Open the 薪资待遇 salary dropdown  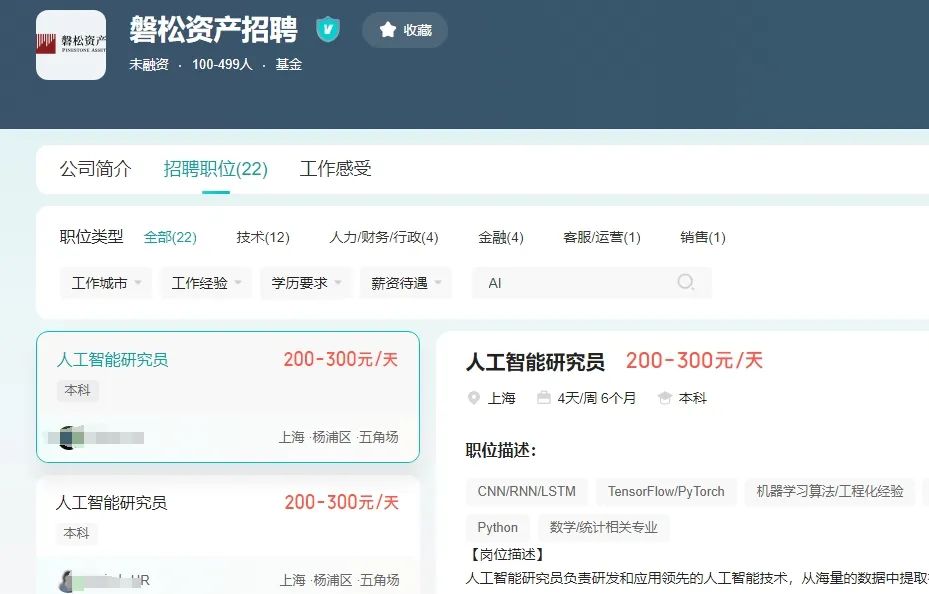click(406, 283)
